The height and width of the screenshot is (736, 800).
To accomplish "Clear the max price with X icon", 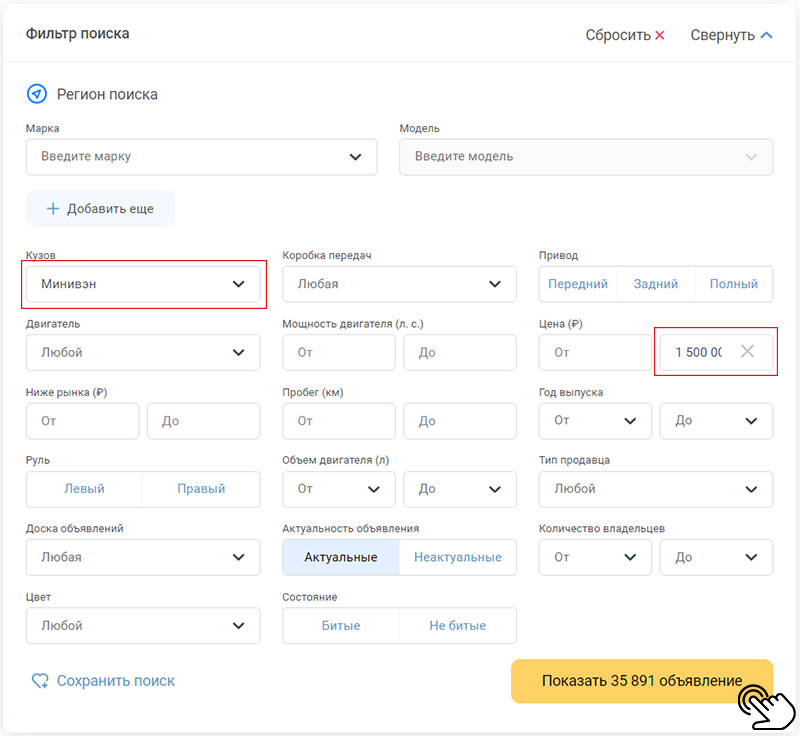I will [747, 351].
